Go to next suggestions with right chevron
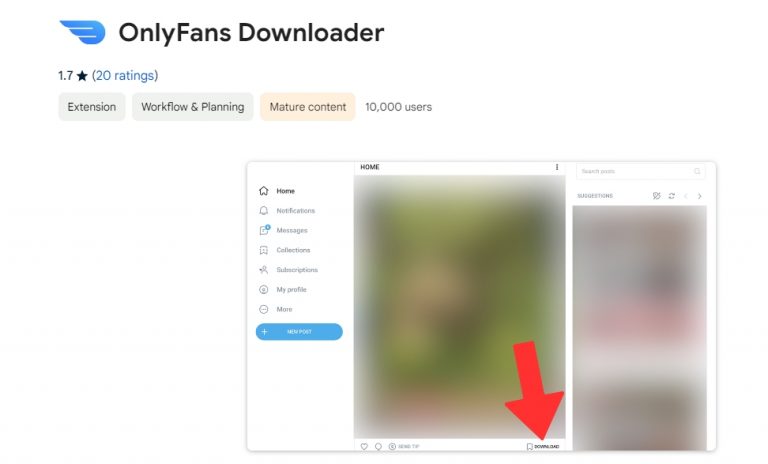The width and height of the screenshot is (768, 464). (699, 196)
